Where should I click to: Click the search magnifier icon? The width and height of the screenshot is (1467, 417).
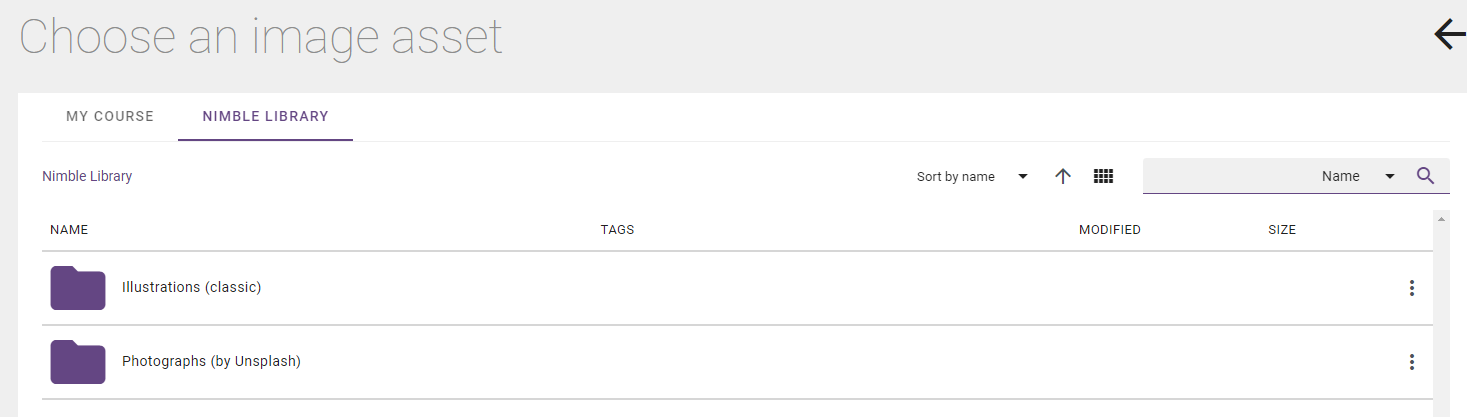(x=1426, y=176)
